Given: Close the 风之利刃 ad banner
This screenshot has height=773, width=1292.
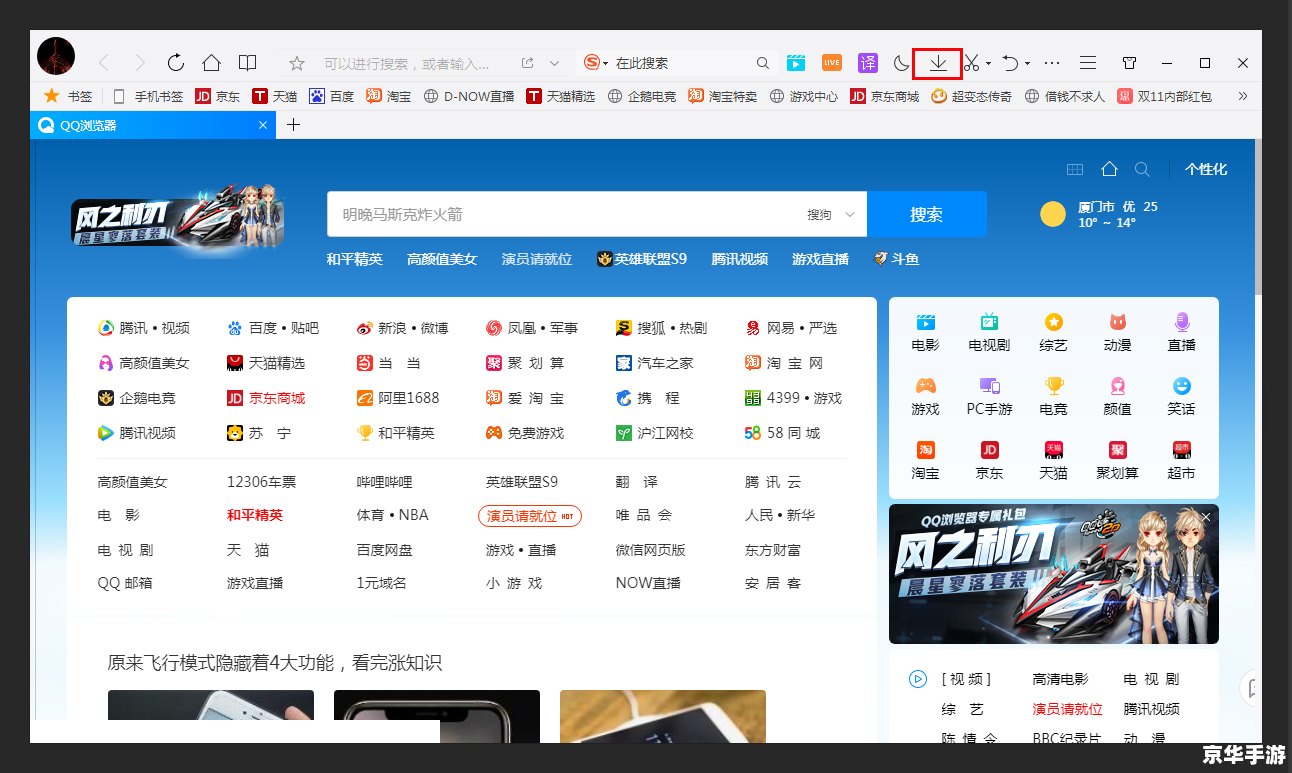Looking at the screenshot, I should pyautogui.click(x=1206, y=517).
